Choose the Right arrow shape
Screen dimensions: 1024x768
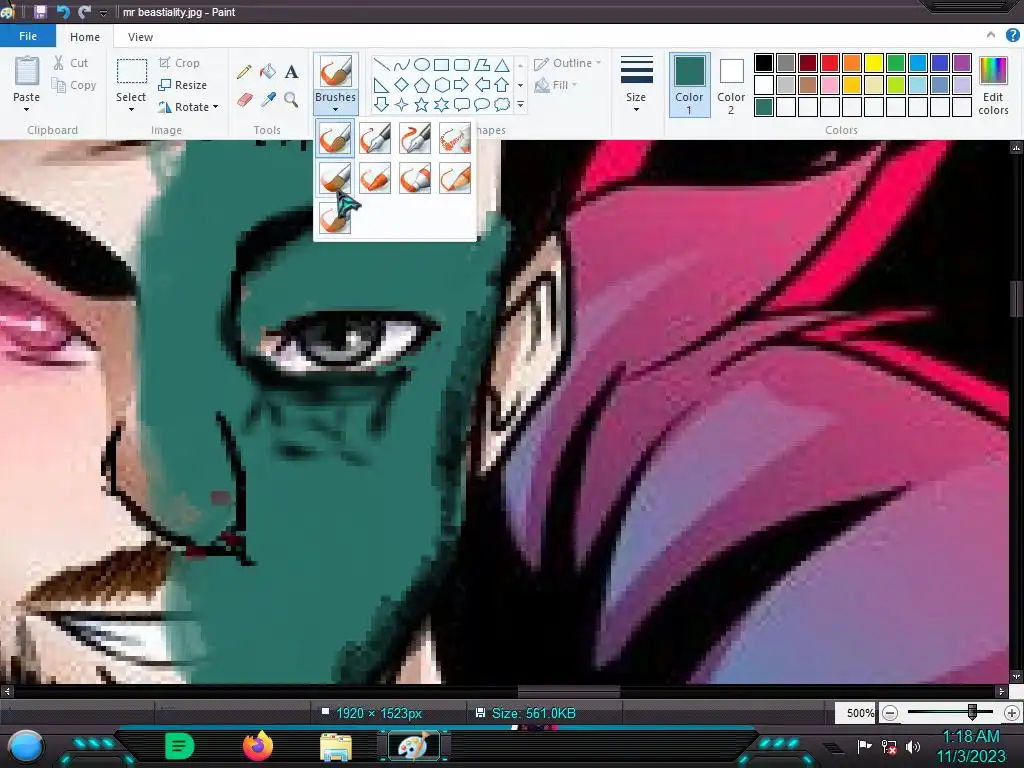(462, 84)
